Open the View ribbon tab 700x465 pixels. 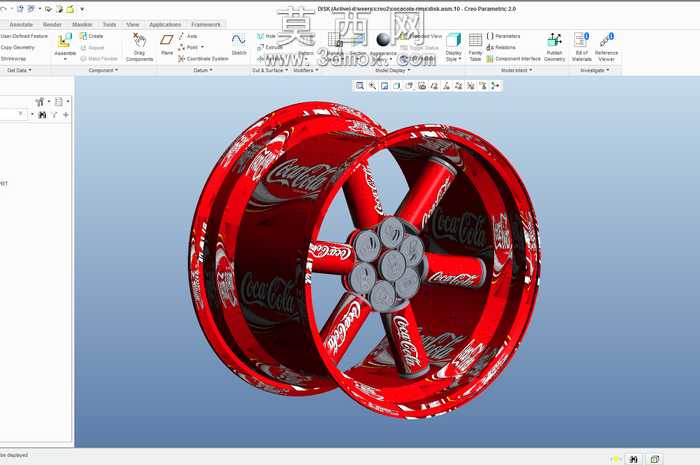coord(133,25)
